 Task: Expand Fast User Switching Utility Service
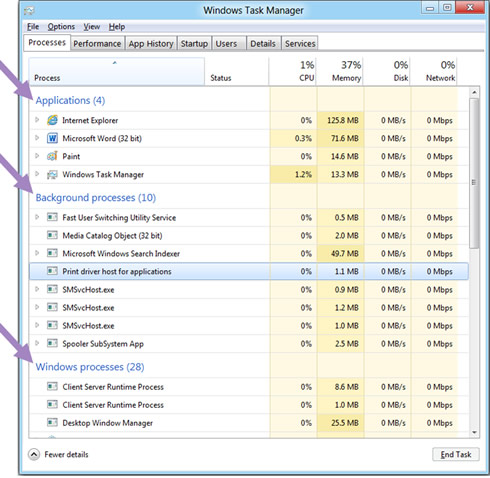[x=37, y=217]
